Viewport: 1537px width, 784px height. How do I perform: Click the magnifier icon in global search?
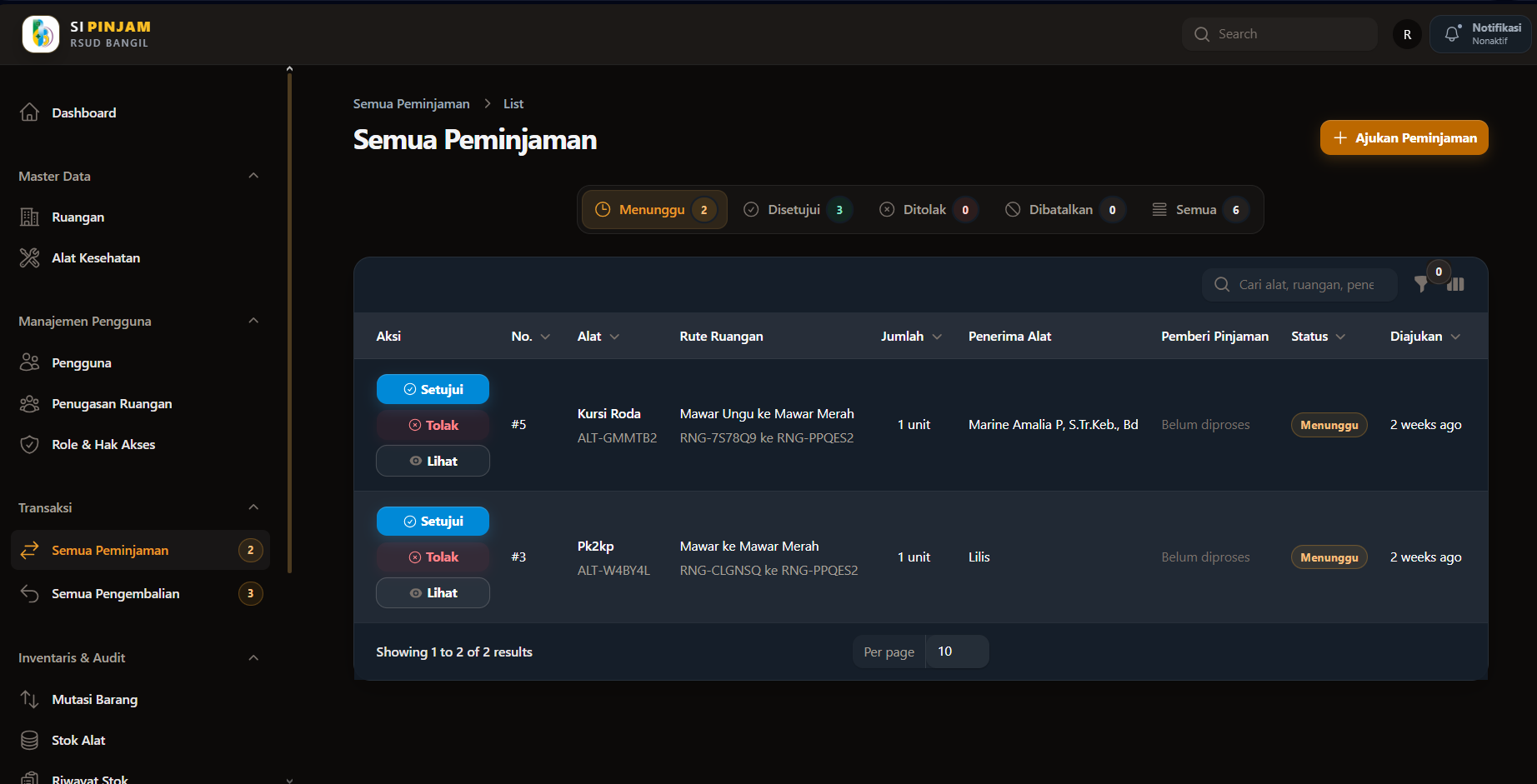(x=1202, y=34)
